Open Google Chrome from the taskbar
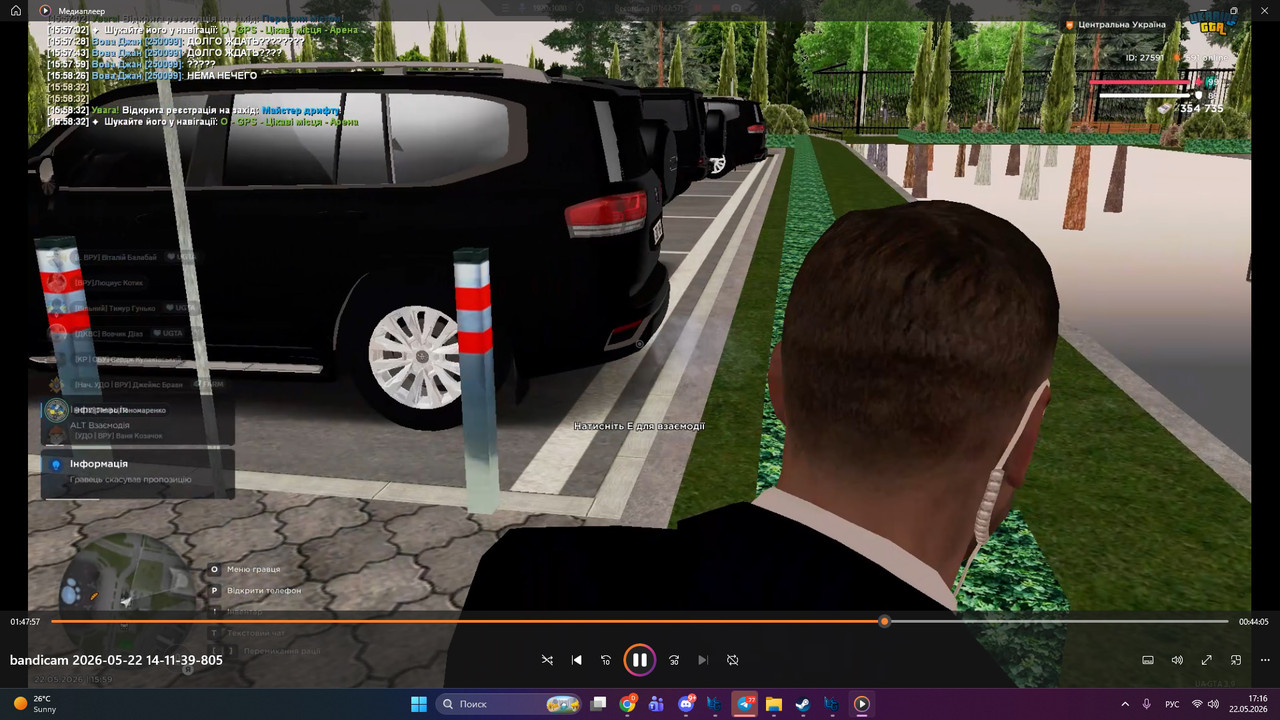The image size is (1280, 720). click(x=628, y=704)
